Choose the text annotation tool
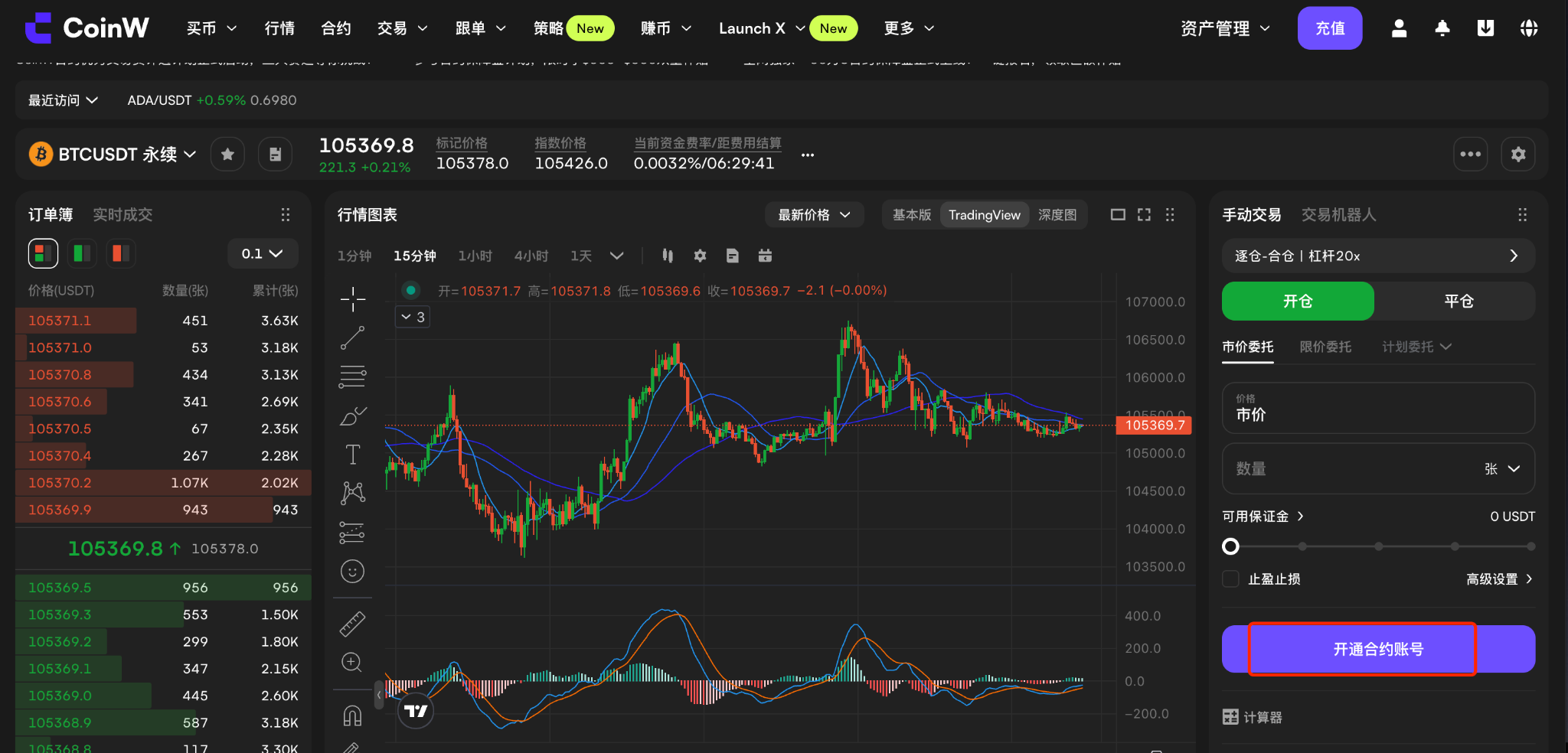Image resolution: width=1568 pixels, height=753 pixels. click(353, 455)
